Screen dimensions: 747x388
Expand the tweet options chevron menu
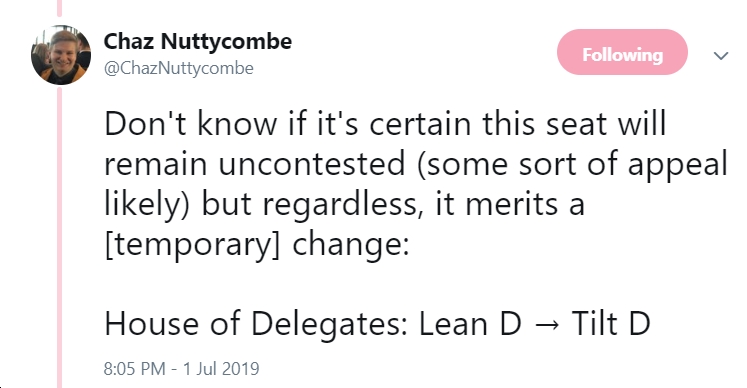(x=721, y=56)
